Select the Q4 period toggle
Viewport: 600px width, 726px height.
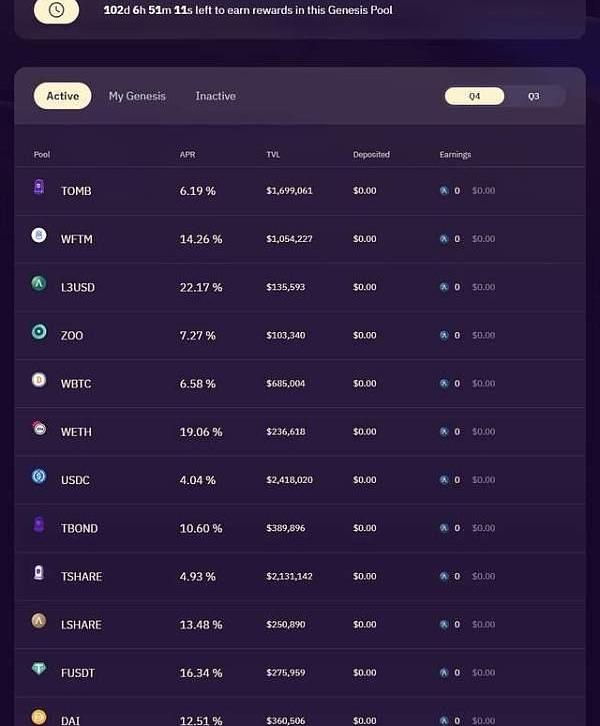coord(475,96)
